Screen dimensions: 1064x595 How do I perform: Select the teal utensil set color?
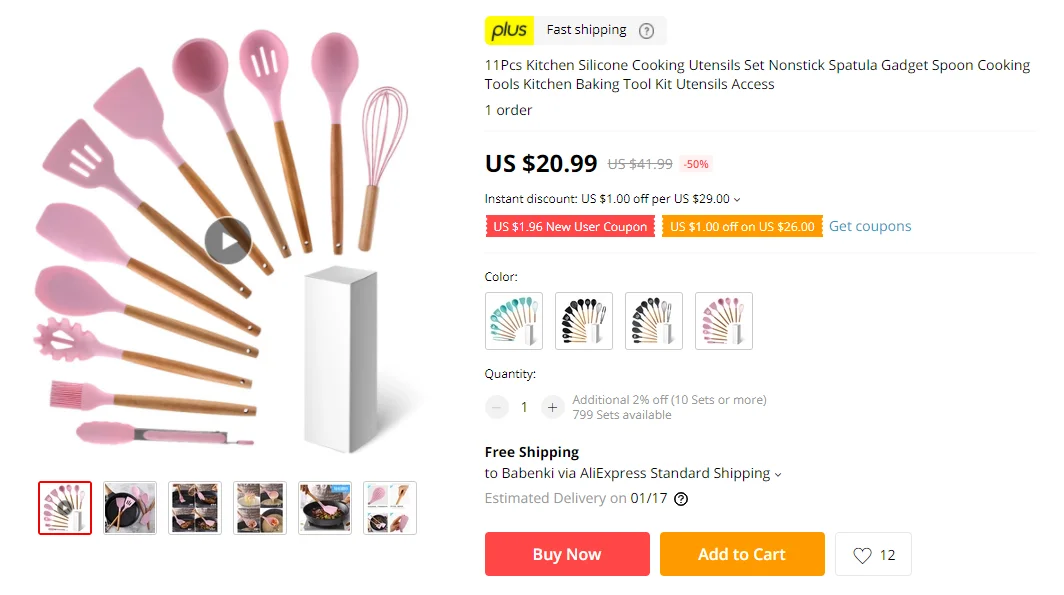(514, 321)
